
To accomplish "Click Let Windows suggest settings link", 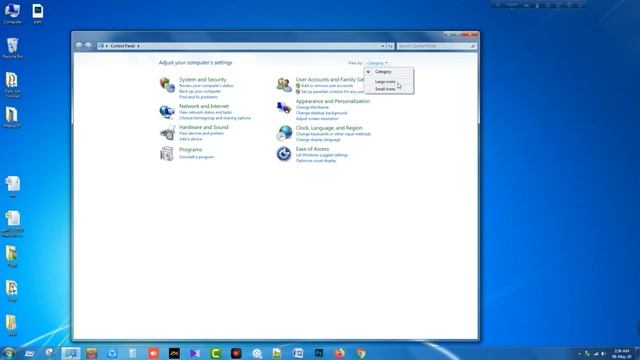I will pyautogui.click(x=322, y=155).
